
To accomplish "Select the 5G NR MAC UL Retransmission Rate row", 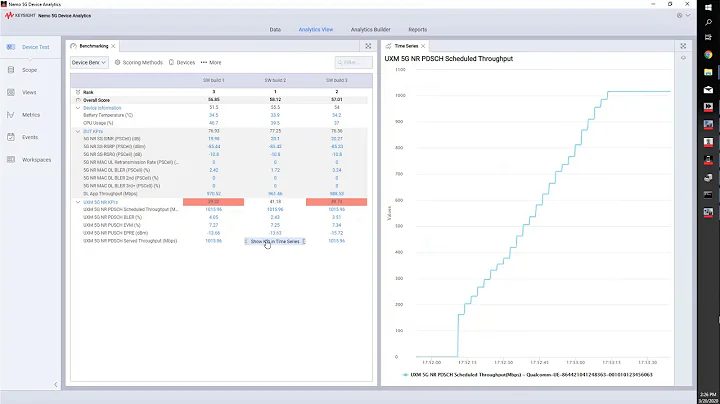I will tap(131, 162).
